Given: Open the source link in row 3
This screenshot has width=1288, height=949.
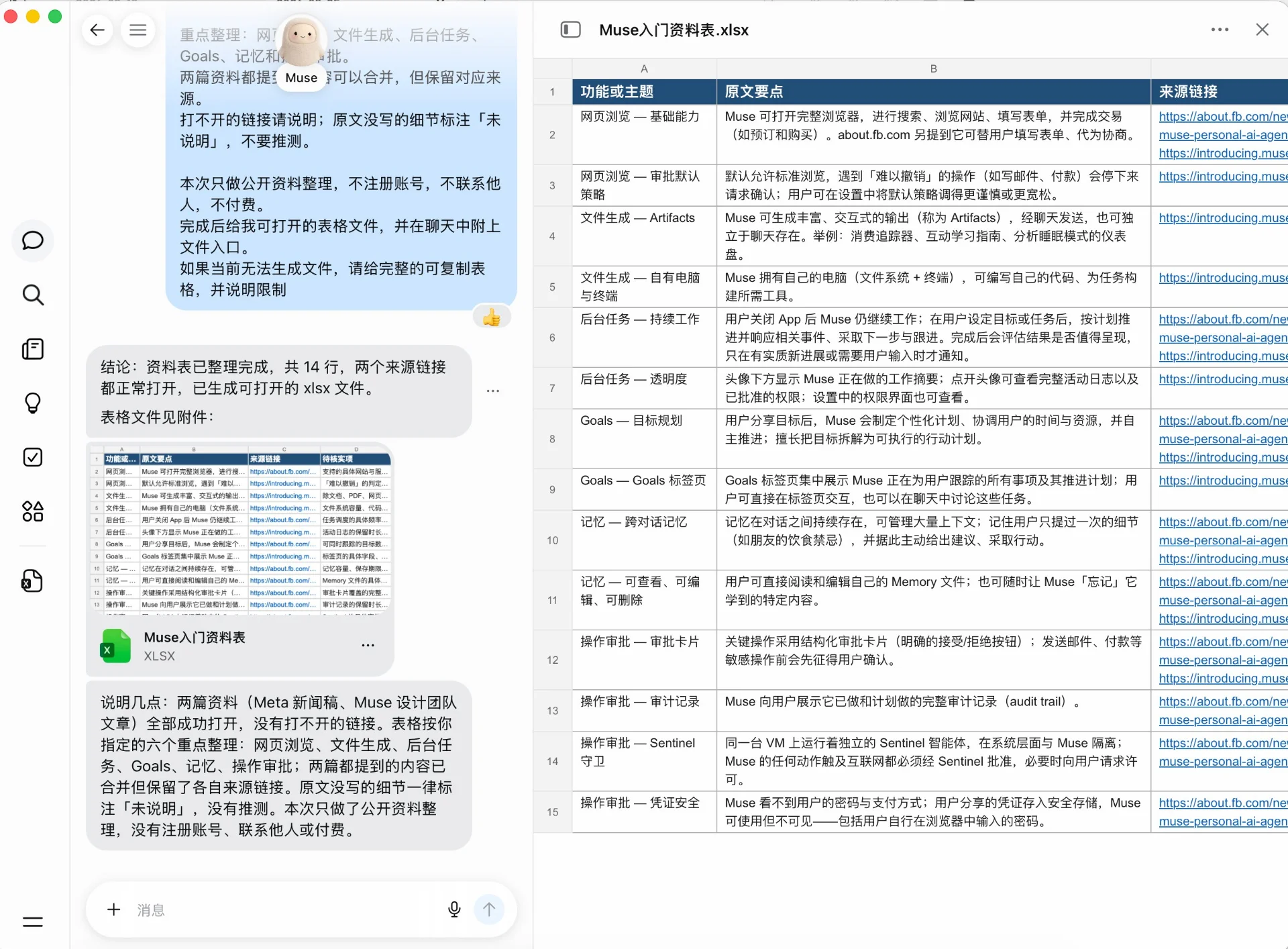Looking at the screenshot, I should pyautogui.click(x=1223, y=177).
